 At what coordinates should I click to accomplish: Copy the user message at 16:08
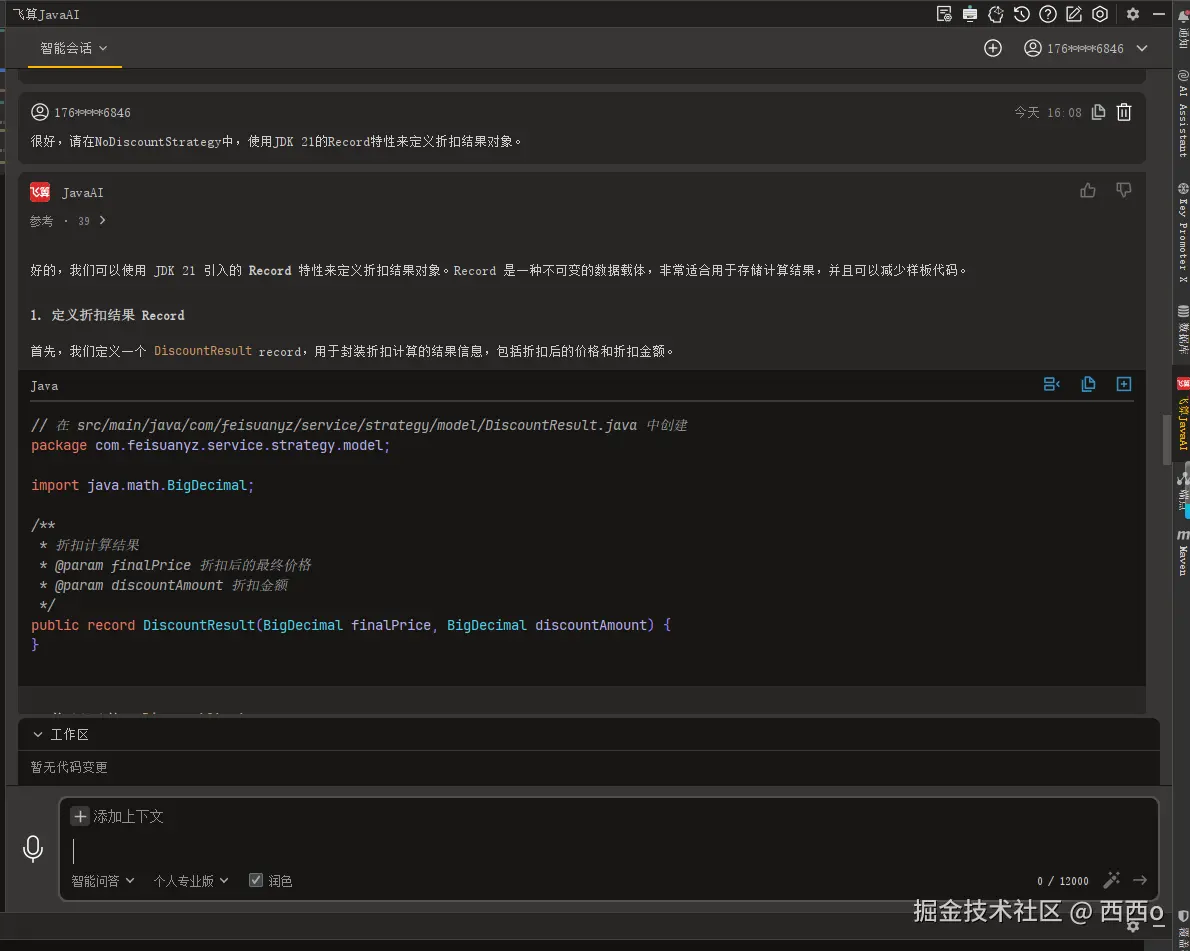pyautogui.click(x=1098, y=112)
